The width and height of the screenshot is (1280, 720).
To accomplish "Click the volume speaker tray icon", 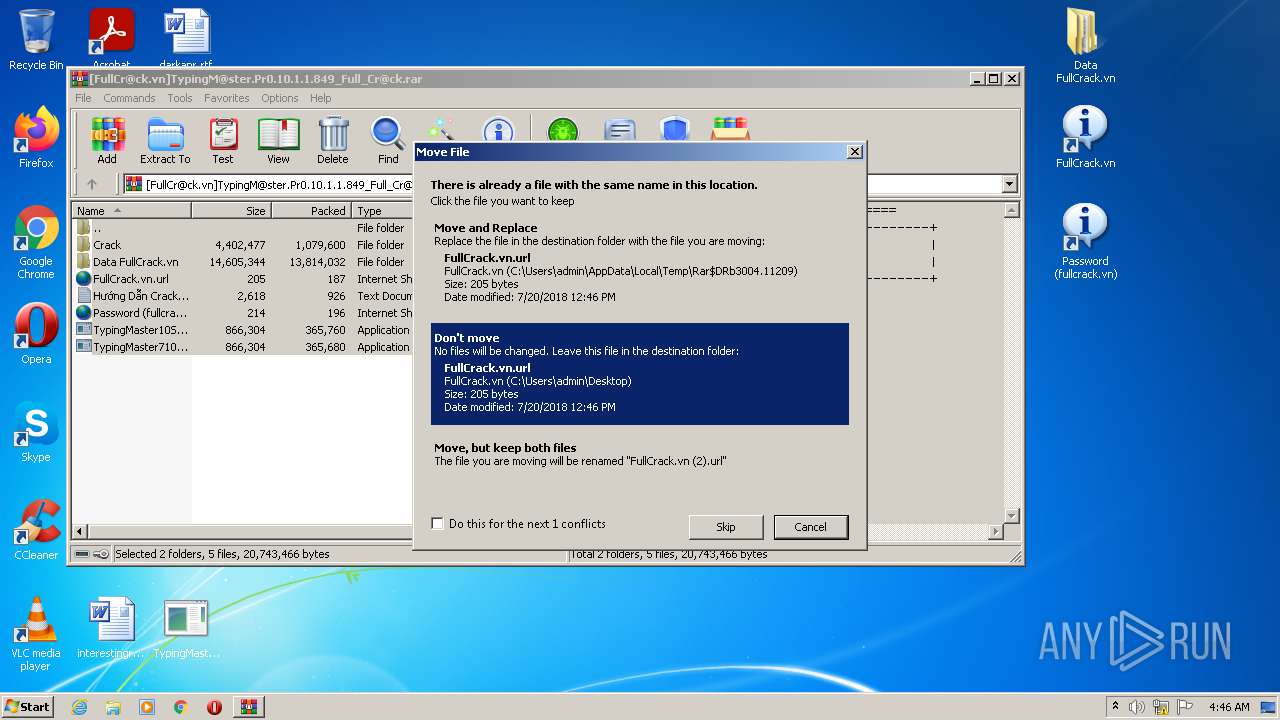I will (x=1137, y=707).
